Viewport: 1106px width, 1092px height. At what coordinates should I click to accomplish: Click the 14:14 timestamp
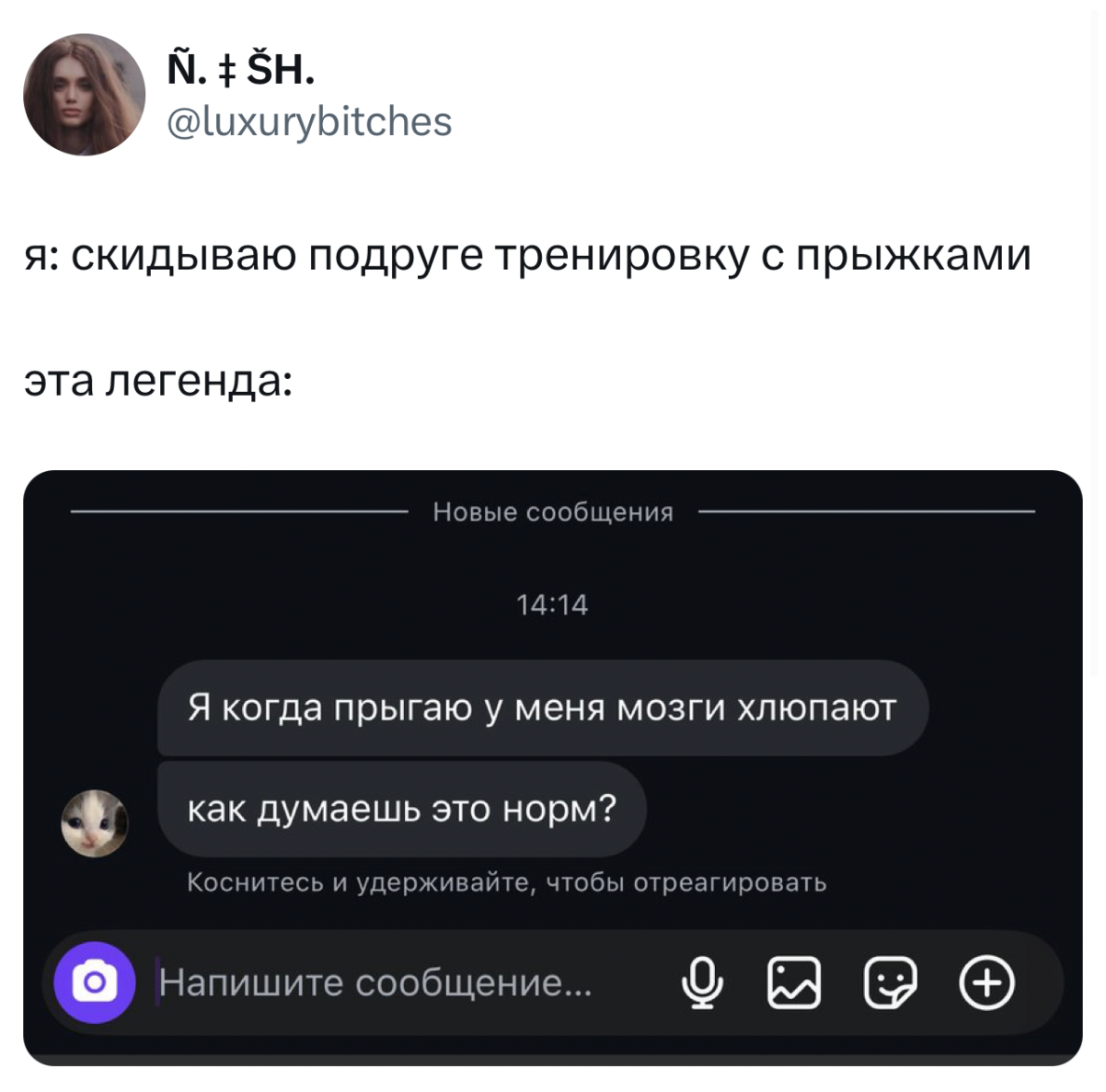point(552,604)
